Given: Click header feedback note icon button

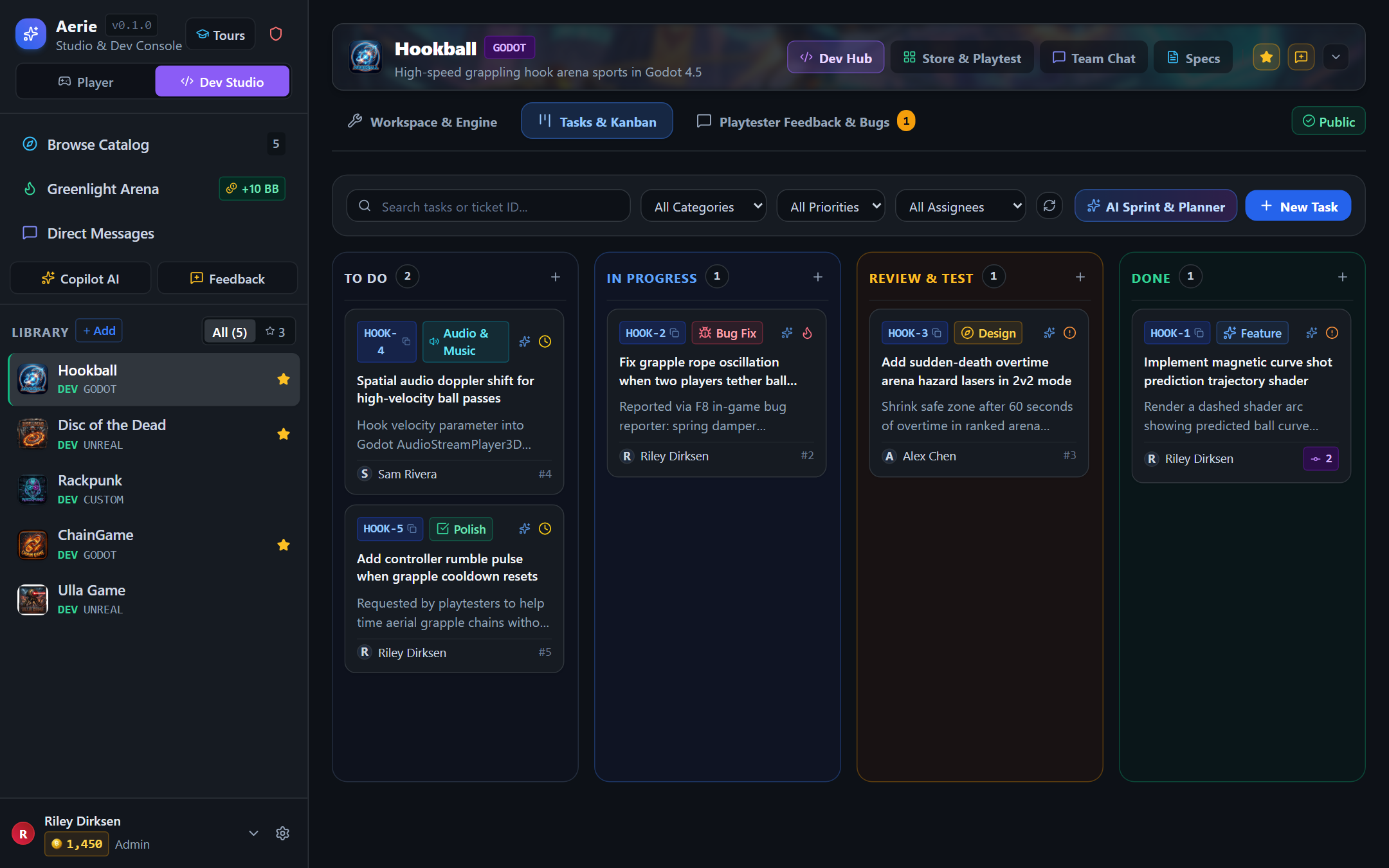Looking at the screenshot, I should click(1301, 57).
